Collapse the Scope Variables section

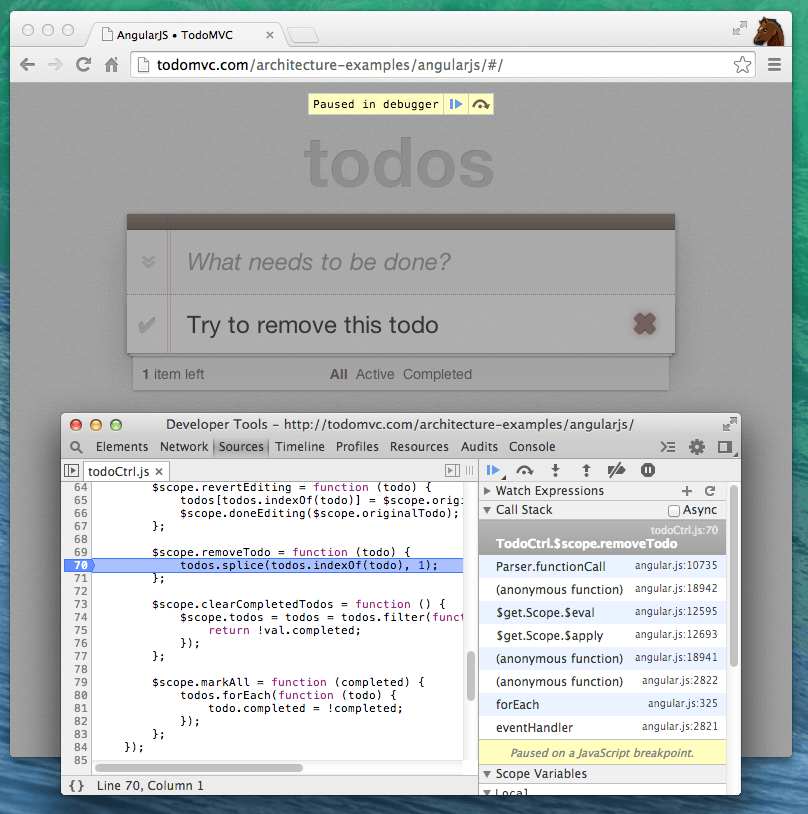488,774
